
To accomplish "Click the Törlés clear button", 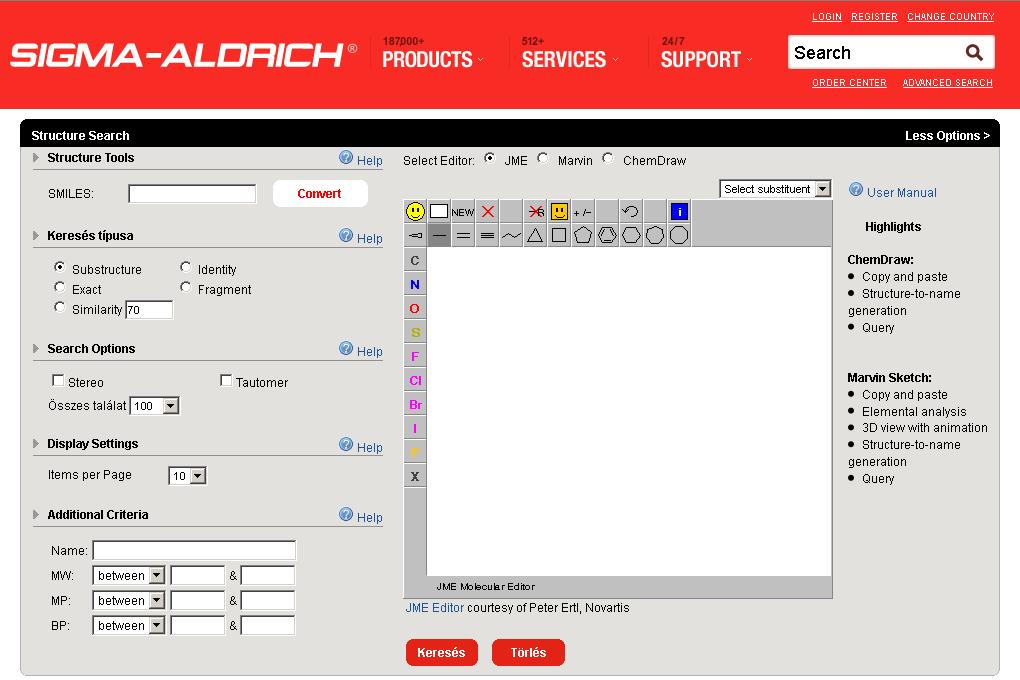I will point(528,653).
